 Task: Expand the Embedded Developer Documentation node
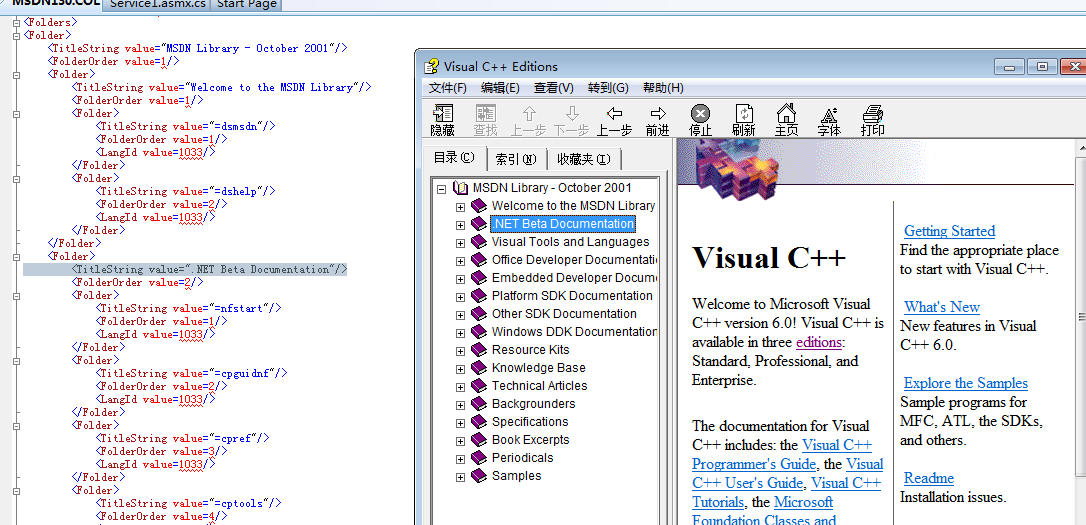pos(460,279)
